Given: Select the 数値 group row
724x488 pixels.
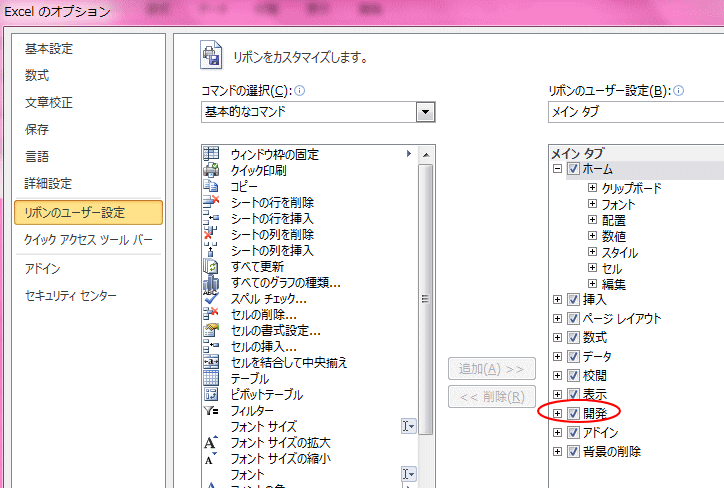Looking at the screenshot, I should [x=614, y=236].
